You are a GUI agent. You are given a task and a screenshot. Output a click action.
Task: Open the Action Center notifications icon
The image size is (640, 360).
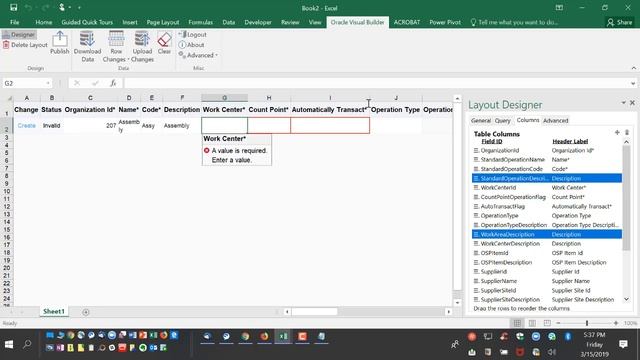coord(623,344)
